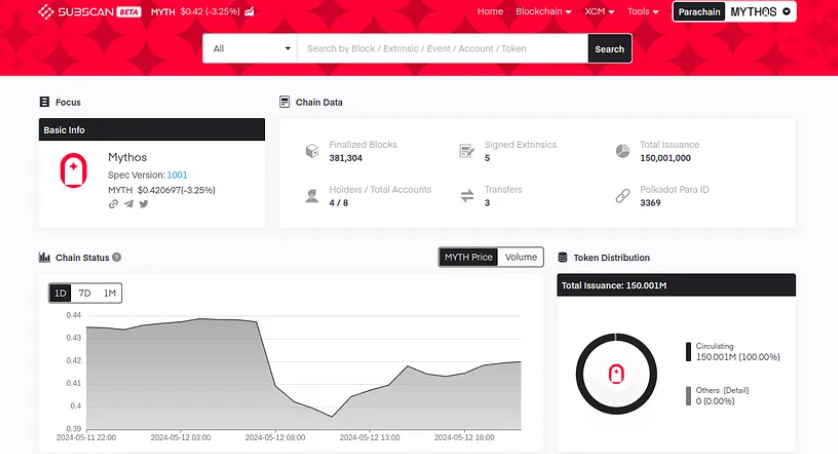Open the Others Detail link
The image size is (838, 454).
736,390
